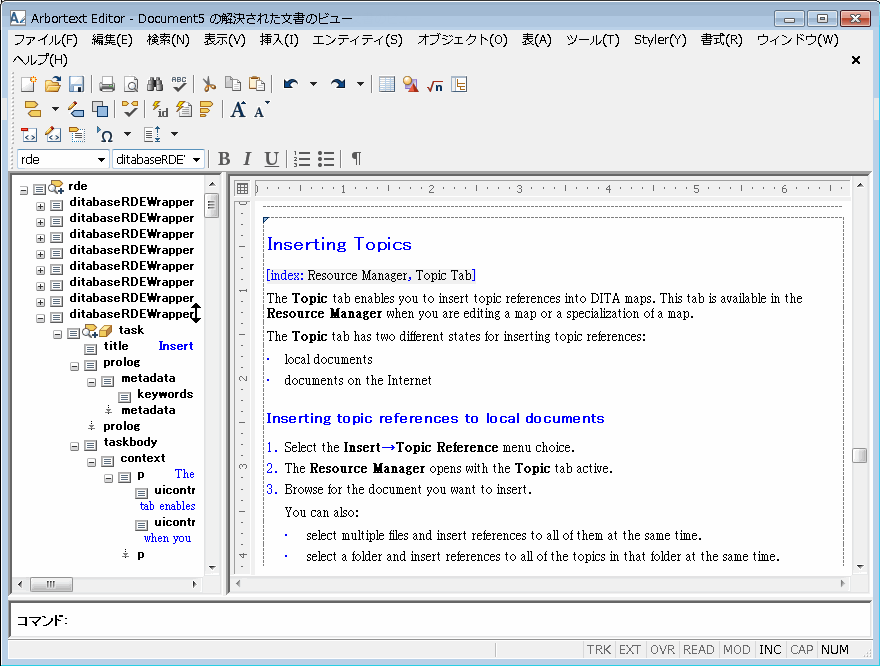Viewport: 880px width, 666px height.
Task: Collapse the root rde tree node
Action: [24, 190]
